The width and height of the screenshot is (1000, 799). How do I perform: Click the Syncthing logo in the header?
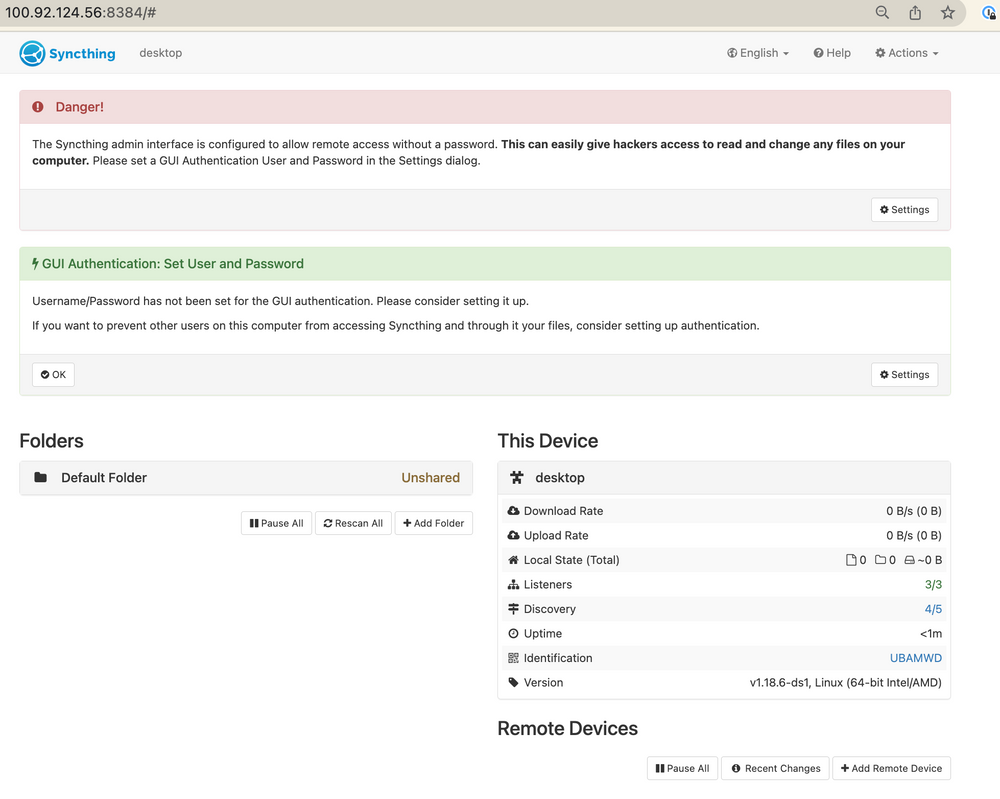pyautogui.click(x=31, y=53)
